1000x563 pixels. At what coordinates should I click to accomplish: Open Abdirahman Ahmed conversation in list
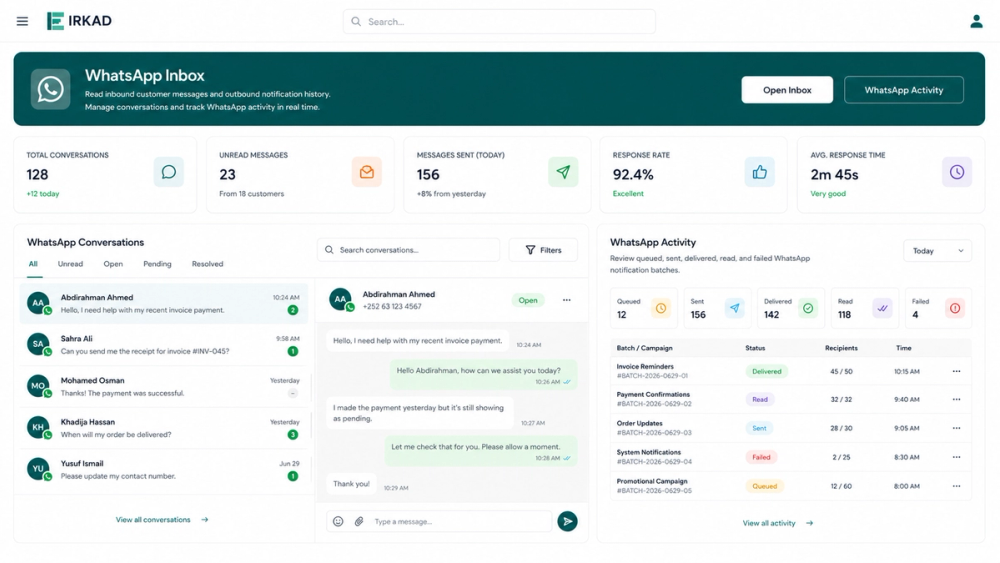[163, 303]
